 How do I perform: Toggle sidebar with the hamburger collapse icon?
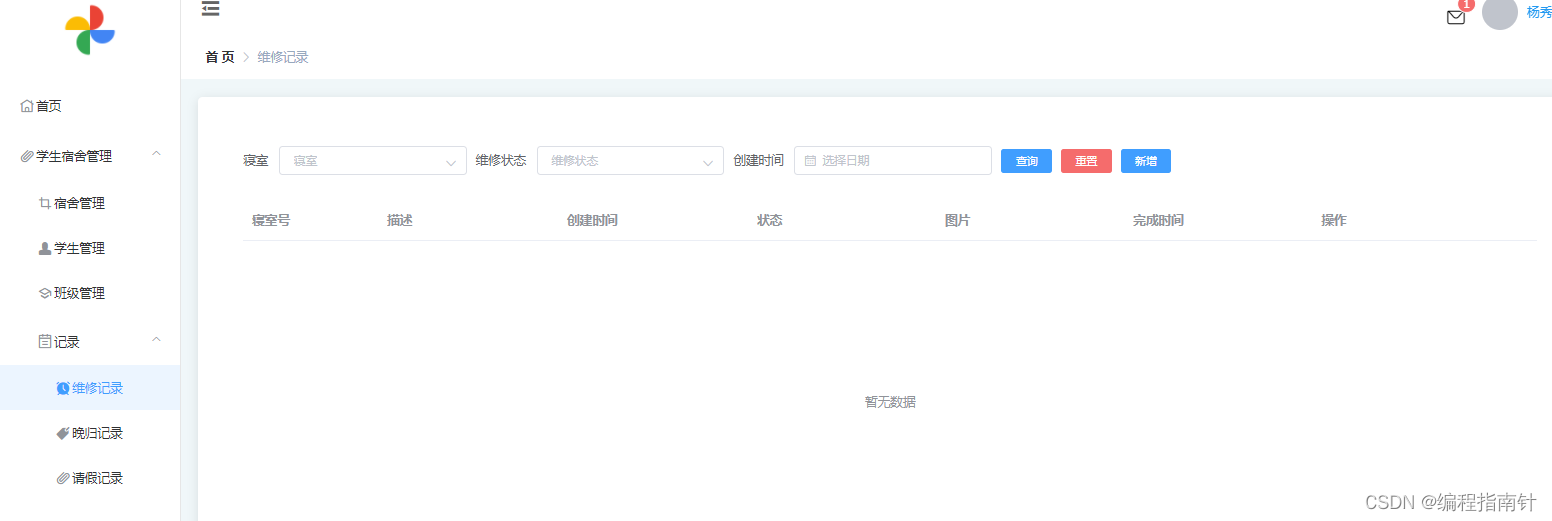(x=210, y=9)
